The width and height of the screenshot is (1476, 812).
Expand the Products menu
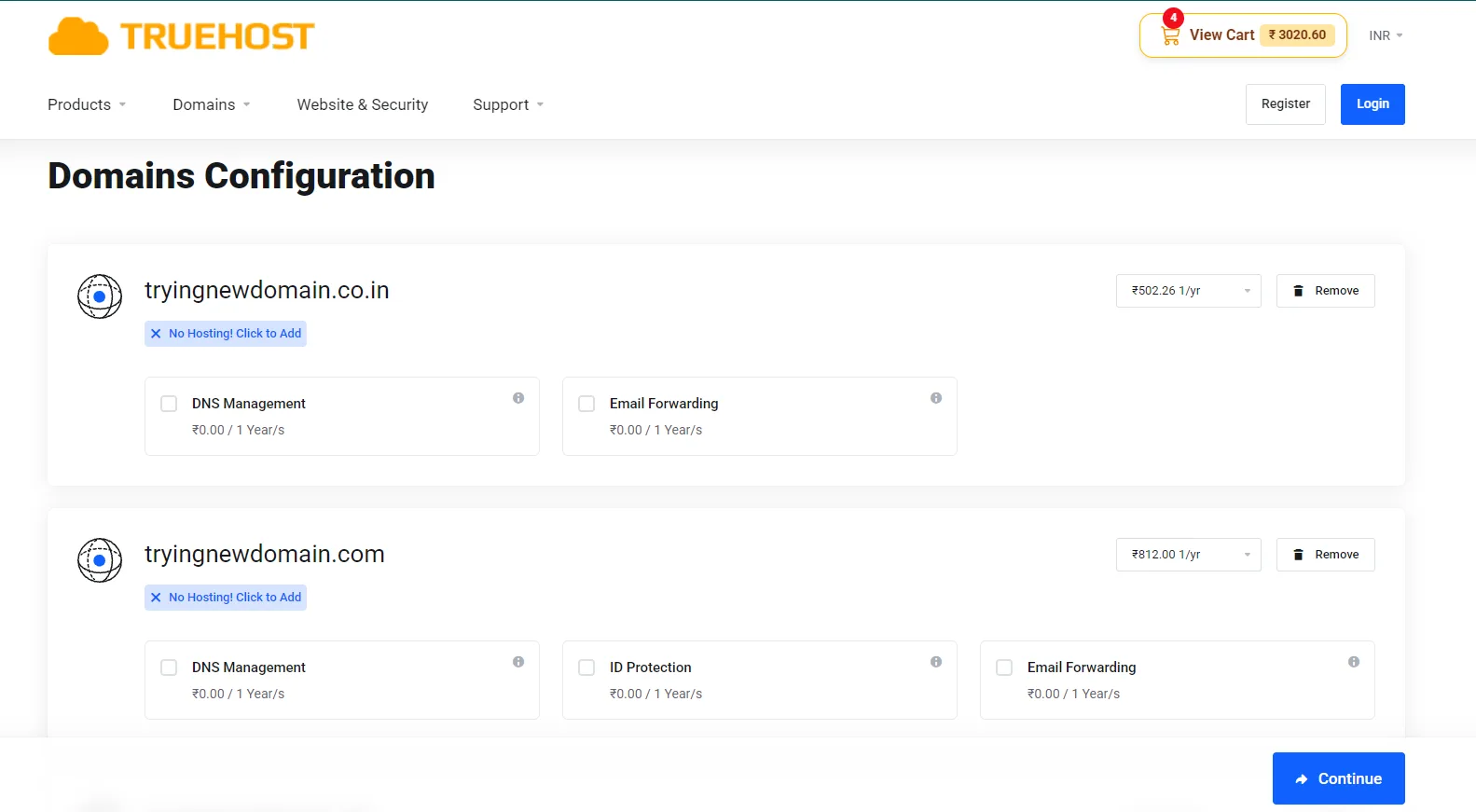[x=87, y=104]
